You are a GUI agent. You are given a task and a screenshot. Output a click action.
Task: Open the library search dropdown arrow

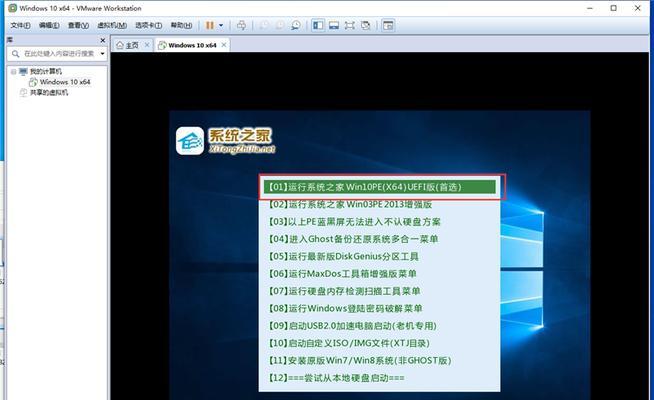click(102, 53)
